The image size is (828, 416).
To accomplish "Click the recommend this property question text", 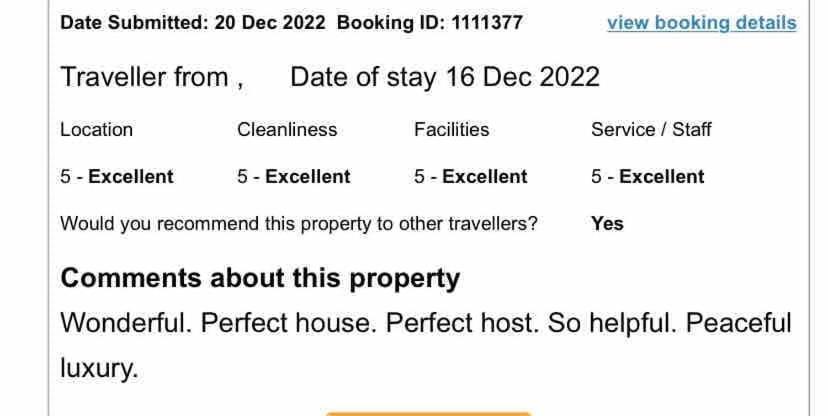I will (x=299, y=224).
